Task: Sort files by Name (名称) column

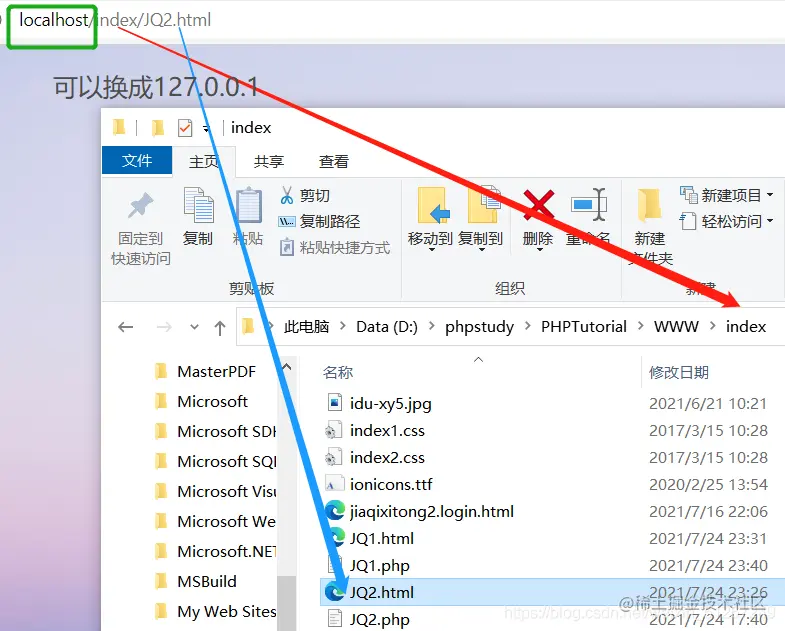Action: (338, 372)
